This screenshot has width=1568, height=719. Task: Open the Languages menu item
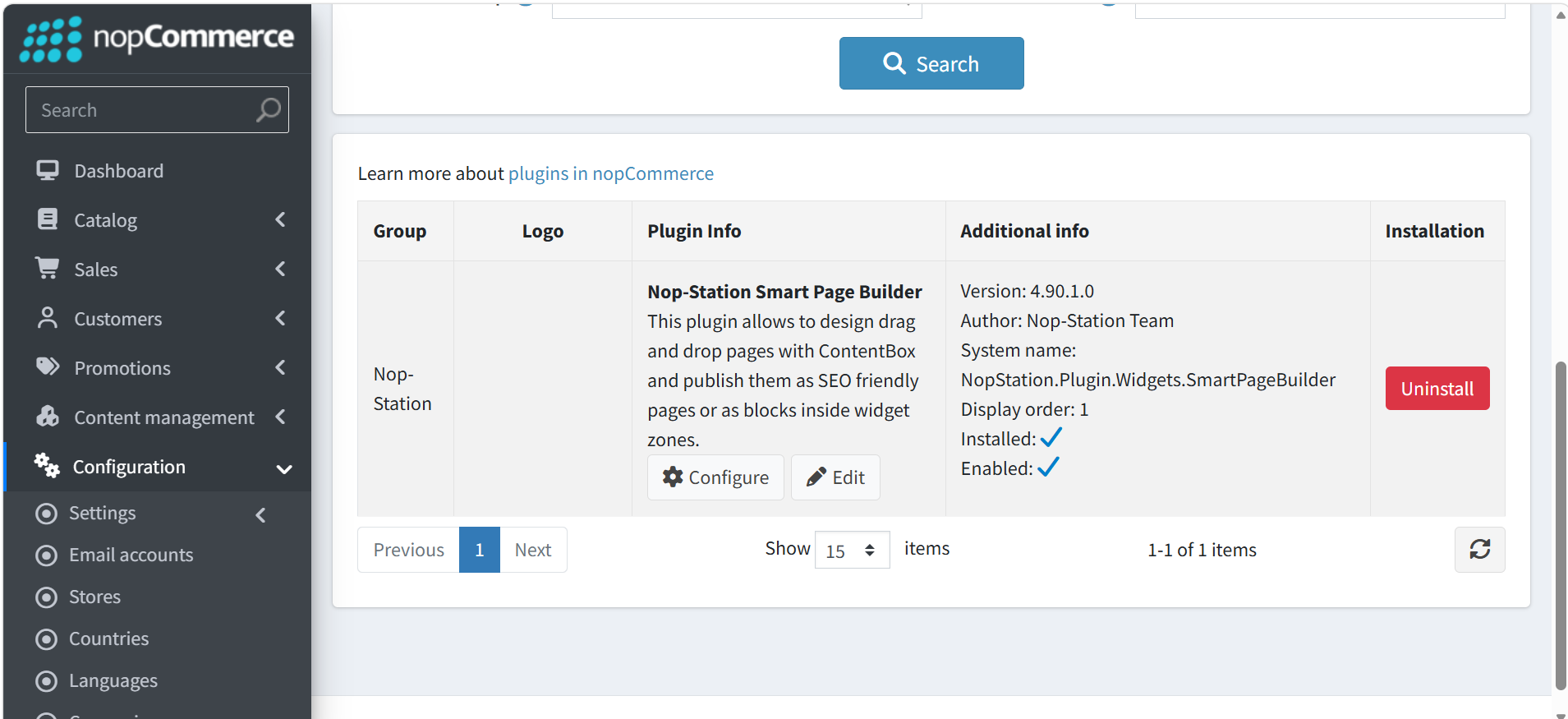(x=157, y=681)
